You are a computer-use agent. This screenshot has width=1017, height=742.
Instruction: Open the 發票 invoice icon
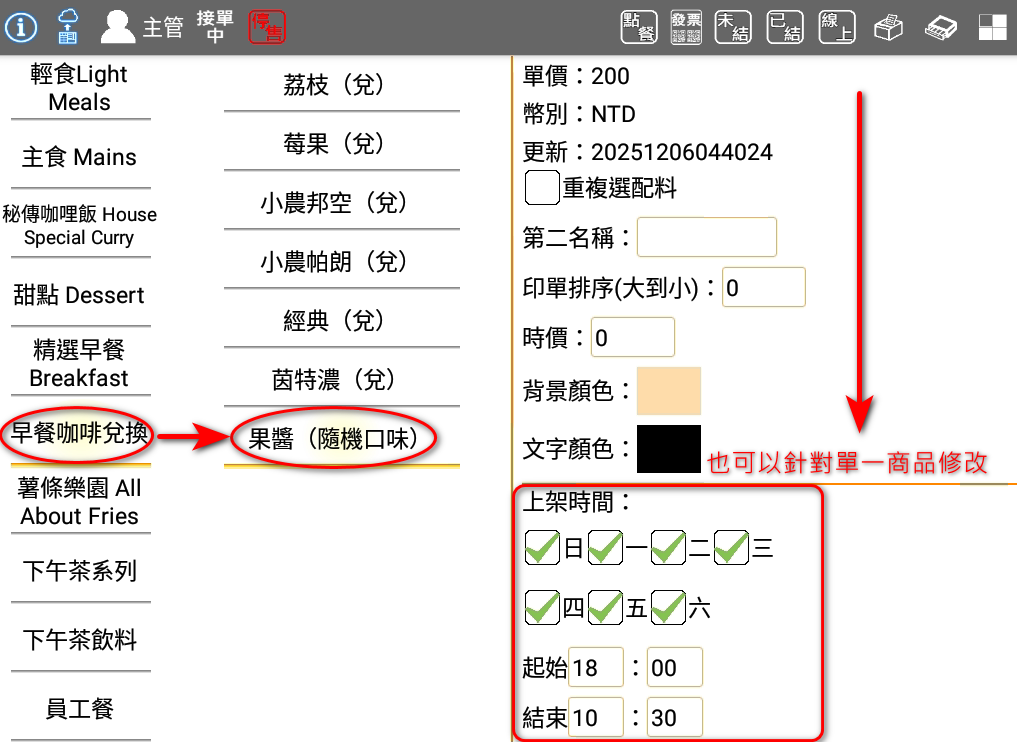(686, 27)
